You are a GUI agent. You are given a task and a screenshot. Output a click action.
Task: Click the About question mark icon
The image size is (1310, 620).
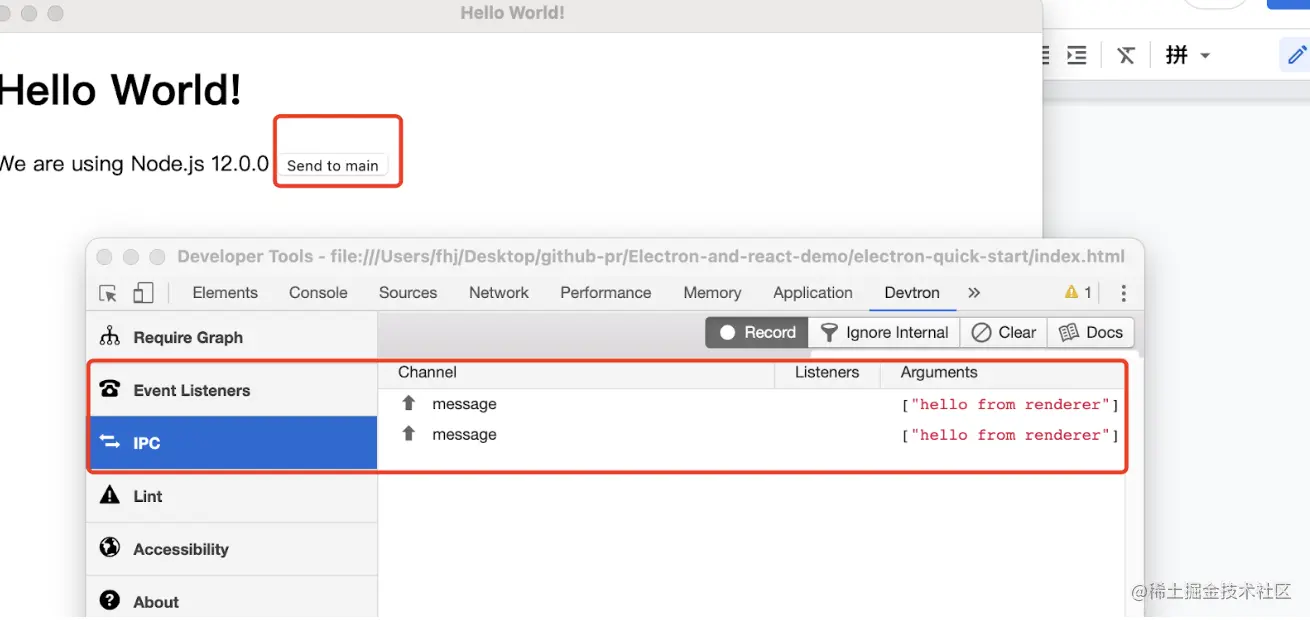tap(110, 600)
